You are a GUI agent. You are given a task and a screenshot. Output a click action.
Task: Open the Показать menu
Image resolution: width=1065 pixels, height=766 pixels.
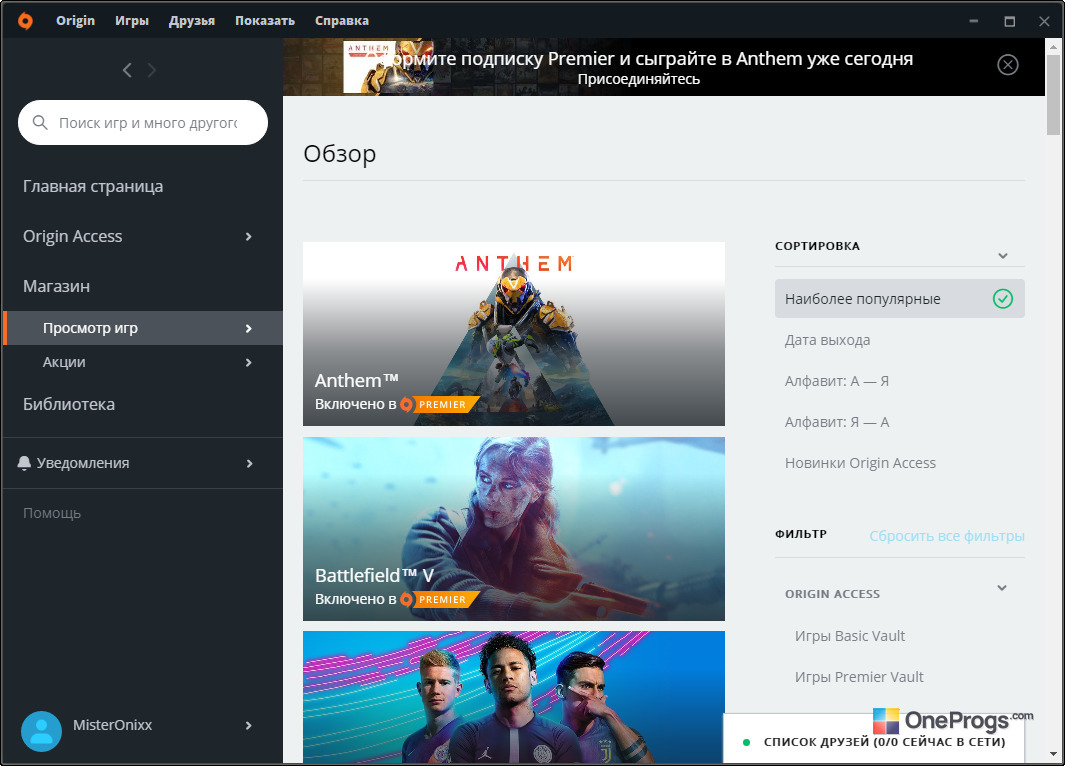[x=265, y=21]
